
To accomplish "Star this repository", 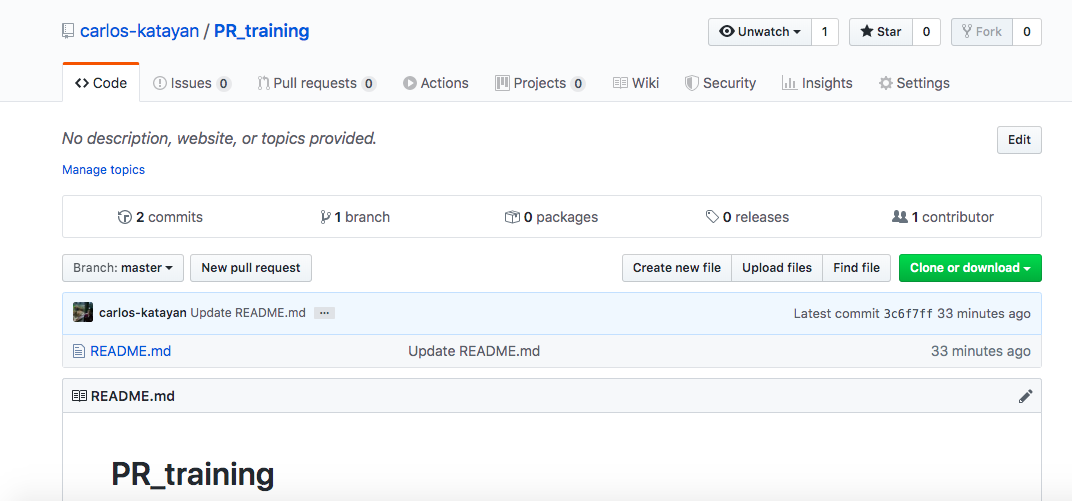I will point(881,32).
